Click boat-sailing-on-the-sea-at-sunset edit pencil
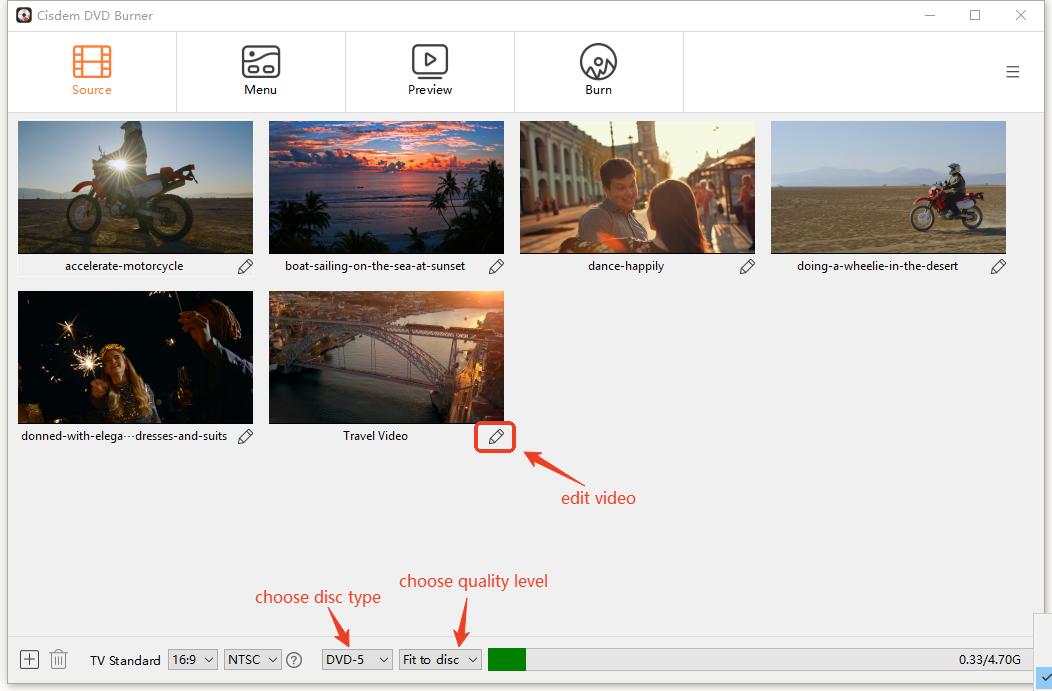Image resolution: width=1052 pixels, height=691 pixels. [x=496, y=266]
